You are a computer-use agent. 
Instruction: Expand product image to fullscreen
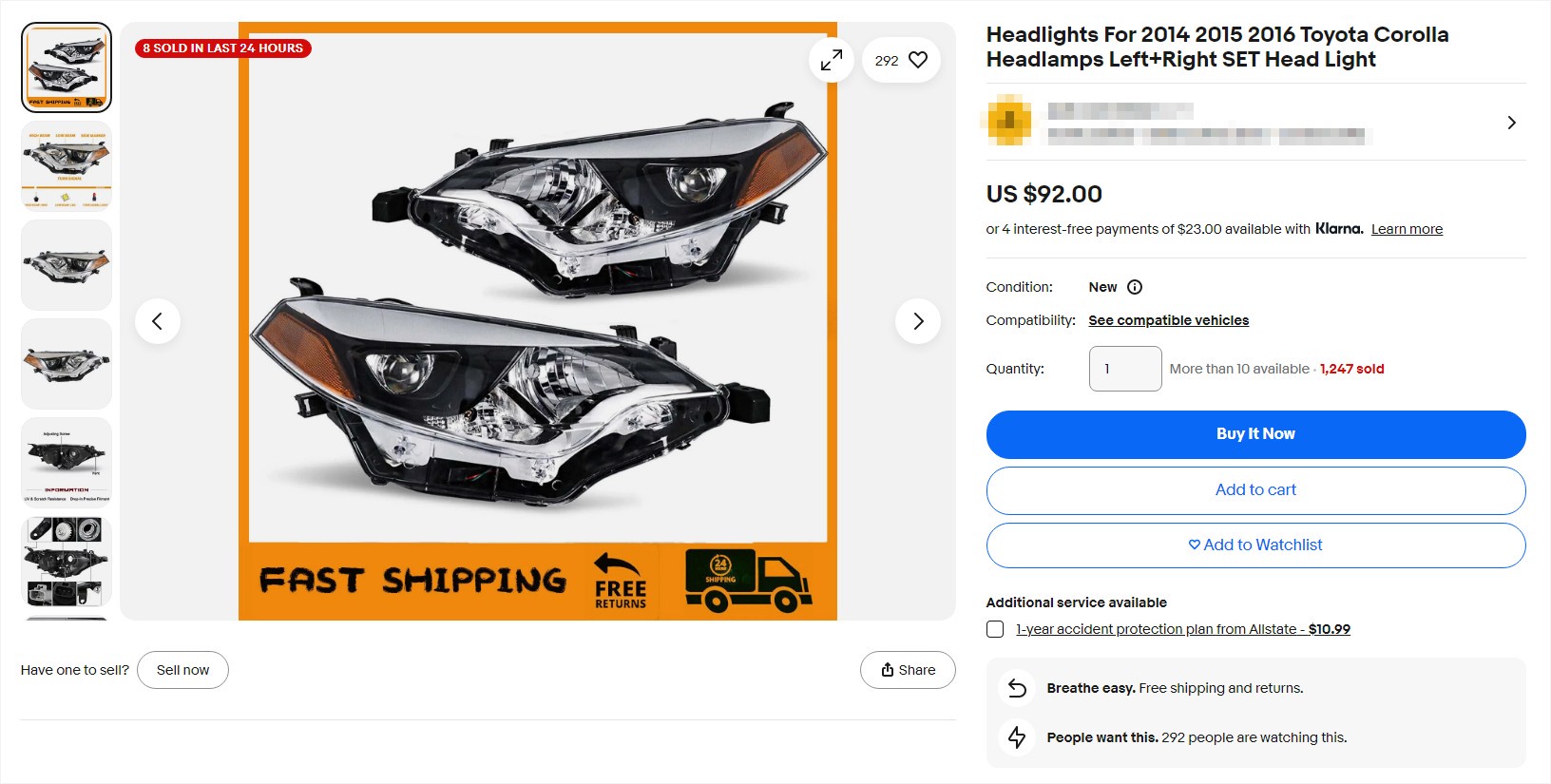[x=831, y=59]
